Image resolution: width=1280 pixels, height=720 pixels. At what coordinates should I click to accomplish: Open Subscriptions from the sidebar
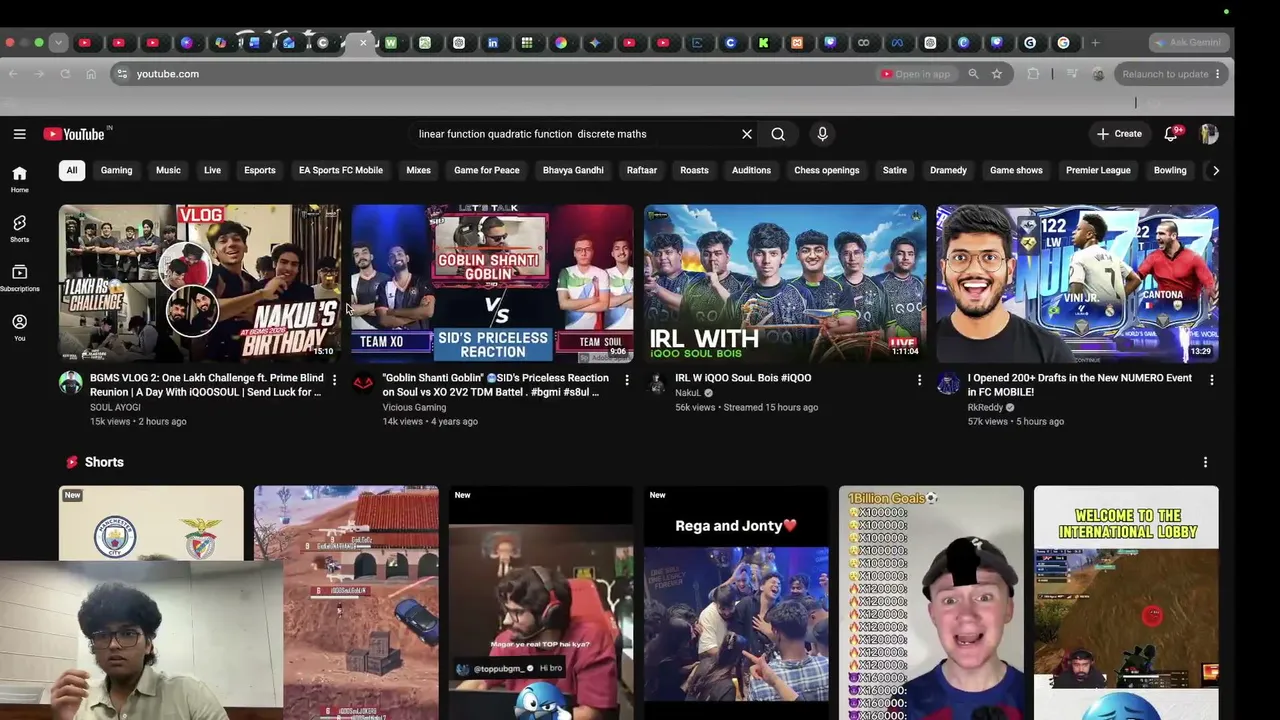pyautogui.click(x=19, y=278)
